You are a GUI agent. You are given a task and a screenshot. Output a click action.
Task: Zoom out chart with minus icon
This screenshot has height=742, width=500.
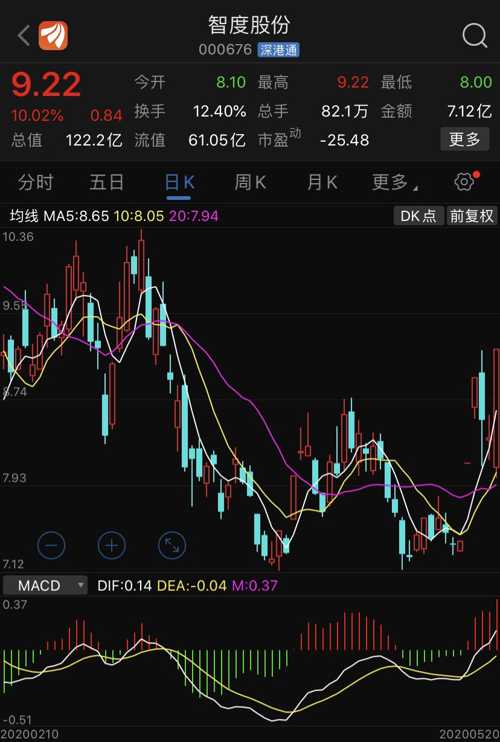[51, 546]
